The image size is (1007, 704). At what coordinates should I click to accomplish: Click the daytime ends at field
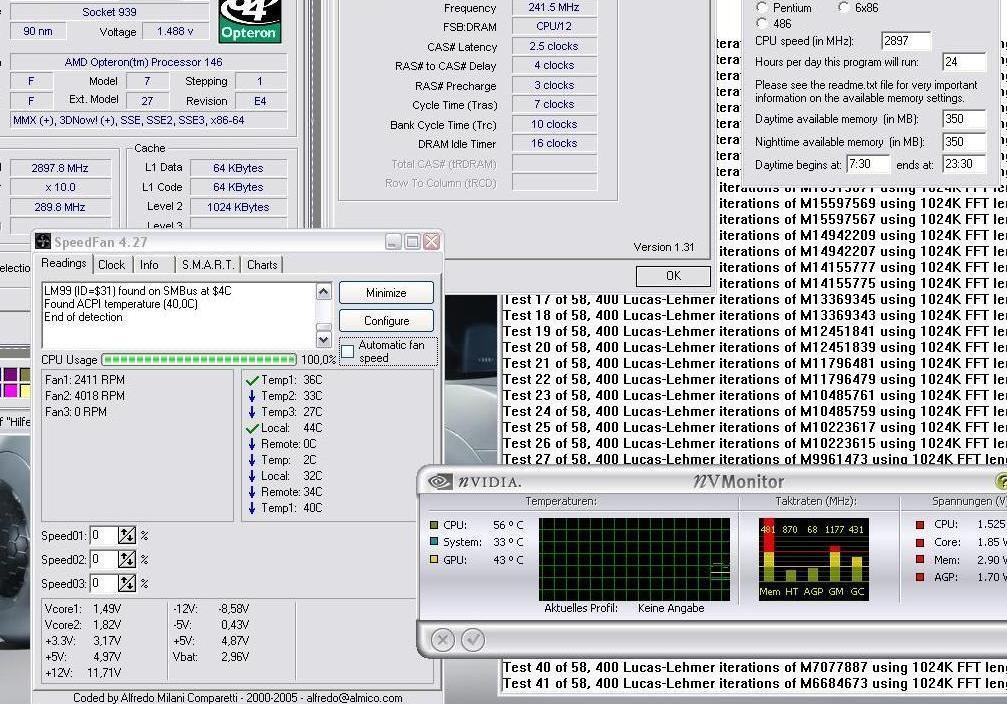964,164
